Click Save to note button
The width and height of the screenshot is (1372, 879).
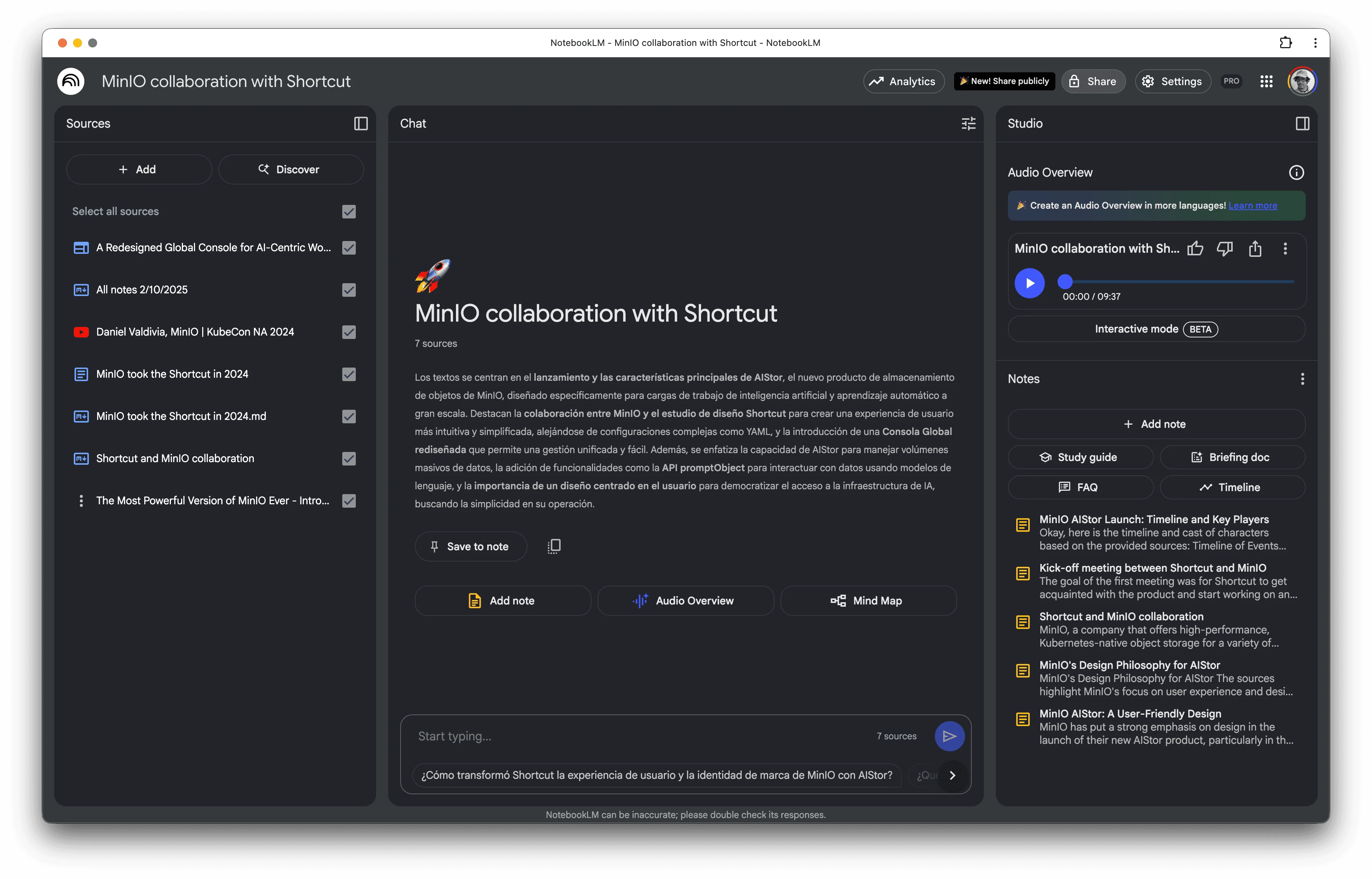pos(470,547)
